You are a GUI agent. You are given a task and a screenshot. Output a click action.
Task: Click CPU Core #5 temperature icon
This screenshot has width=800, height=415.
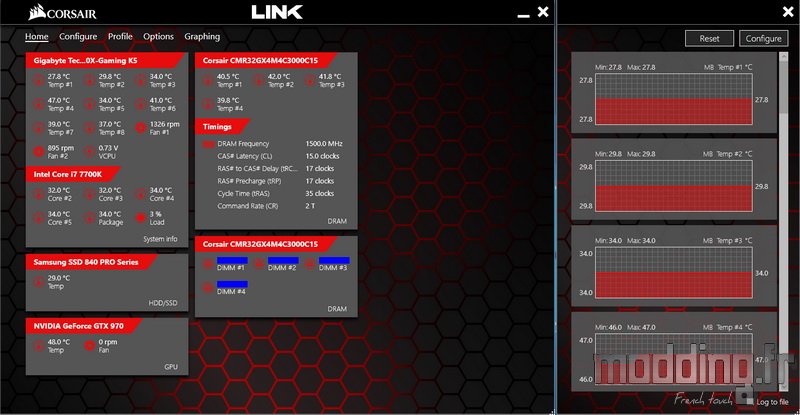tap(38, 218)
